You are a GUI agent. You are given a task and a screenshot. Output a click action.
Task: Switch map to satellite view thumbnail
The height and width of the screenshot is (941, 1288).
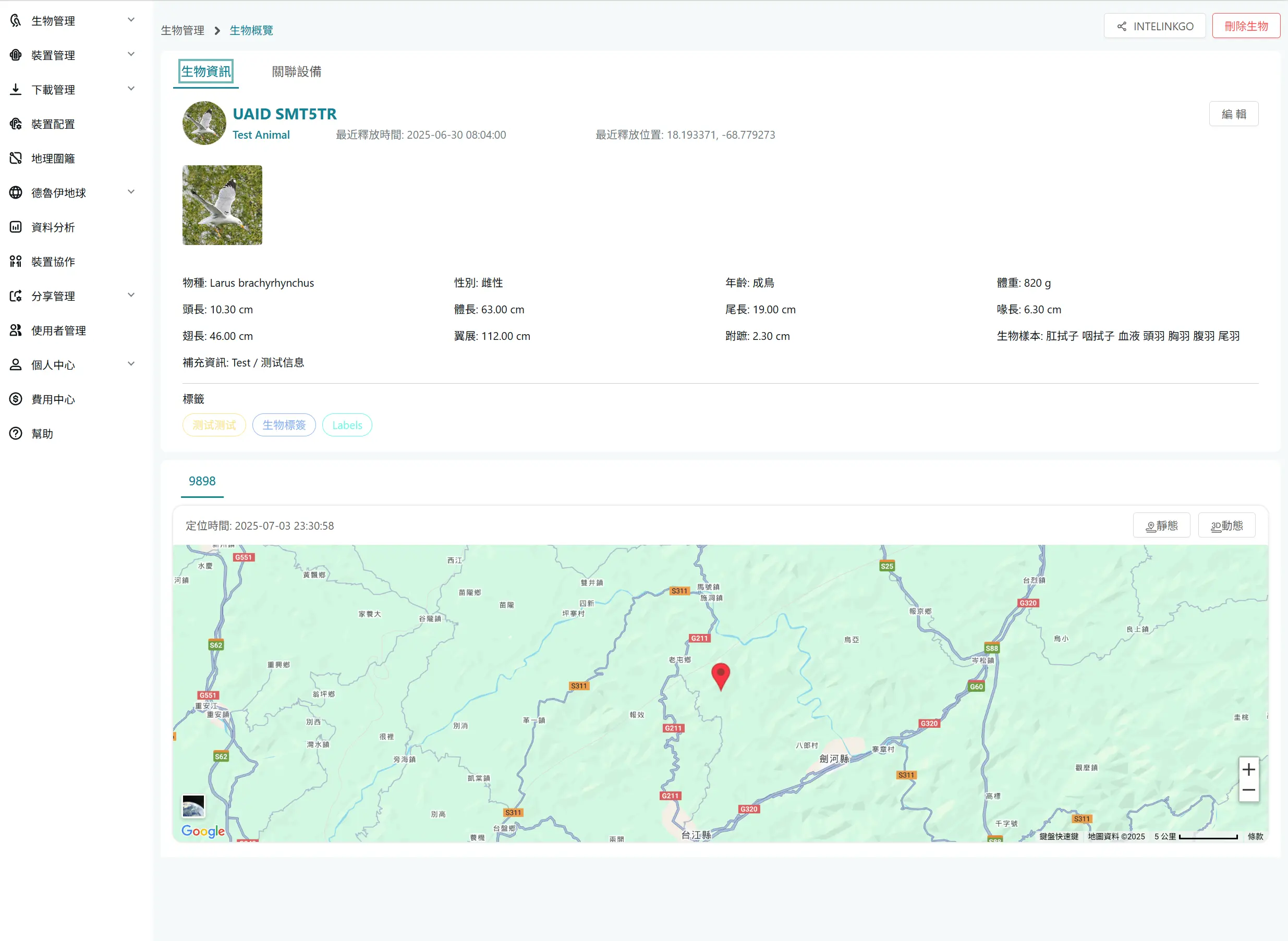(x=193, y=806)
